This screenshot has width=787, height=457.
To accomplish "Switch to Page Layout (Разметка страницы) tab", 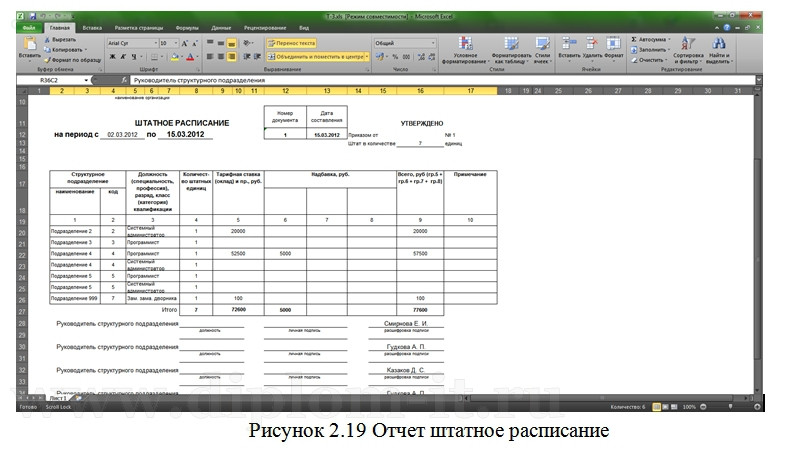I will [x=139, y=28].
